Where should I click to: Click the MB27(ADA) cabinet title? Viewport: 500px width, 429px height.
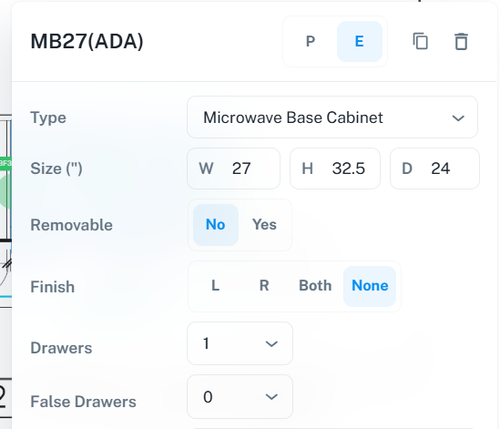coord(87,41)
